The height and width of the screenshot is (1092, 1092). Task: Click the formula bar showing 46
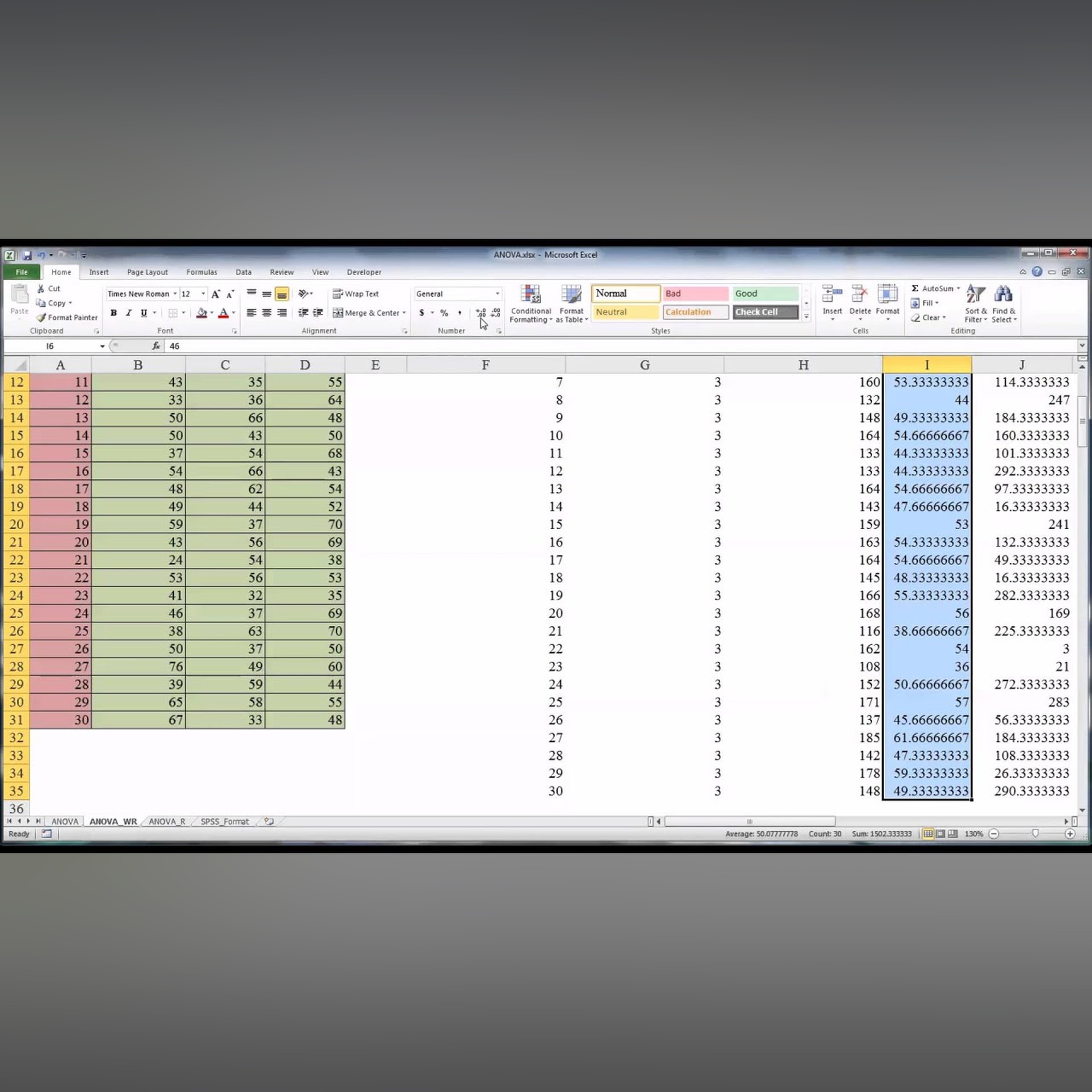point(621,346)
